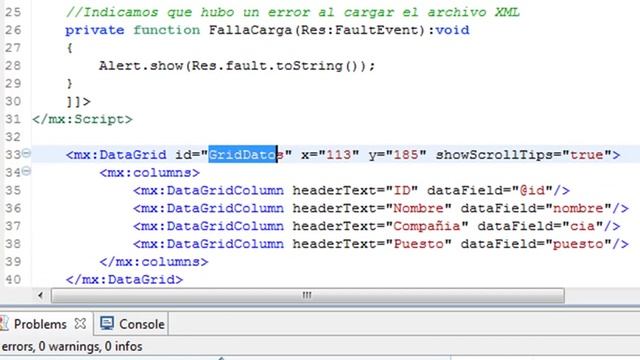Screen dimensions: 640x360
Task: Click the headerText "Nombre" value
Action: 418,208
